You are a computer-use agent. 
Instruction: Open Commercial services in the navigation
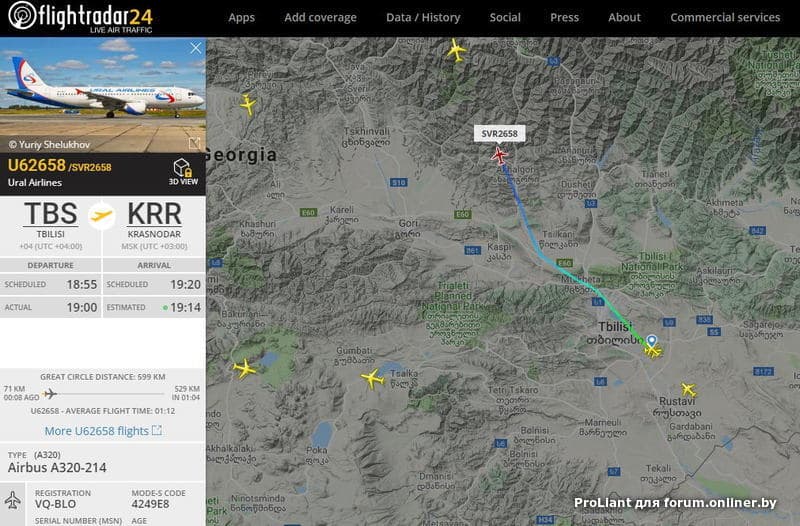(725, 17)
